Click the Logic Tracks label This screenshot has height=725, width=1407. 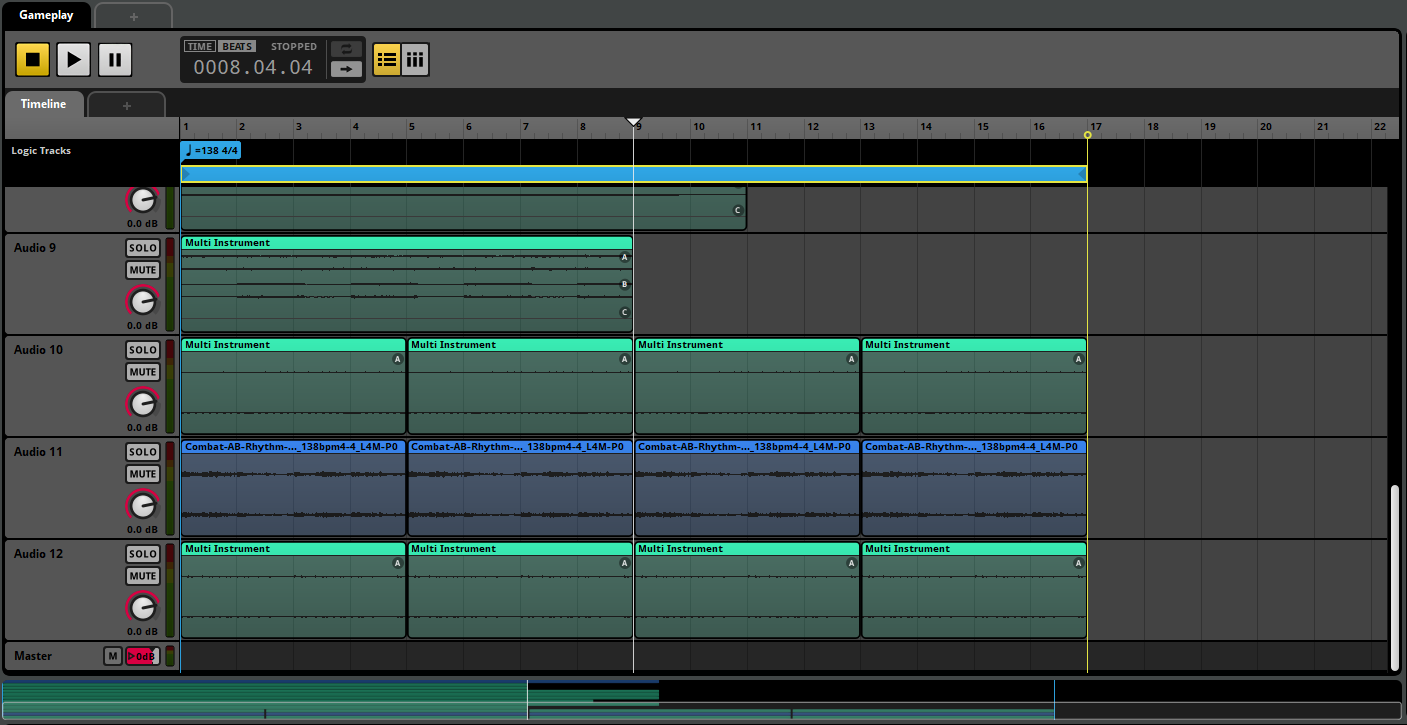click(41, 151)
